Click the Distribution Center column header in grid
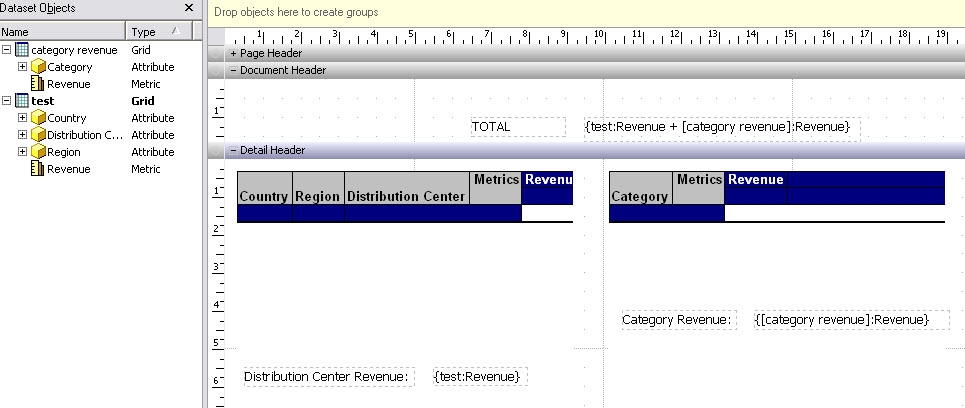Screen dimensions: 965x408 (x=406, y=196)
